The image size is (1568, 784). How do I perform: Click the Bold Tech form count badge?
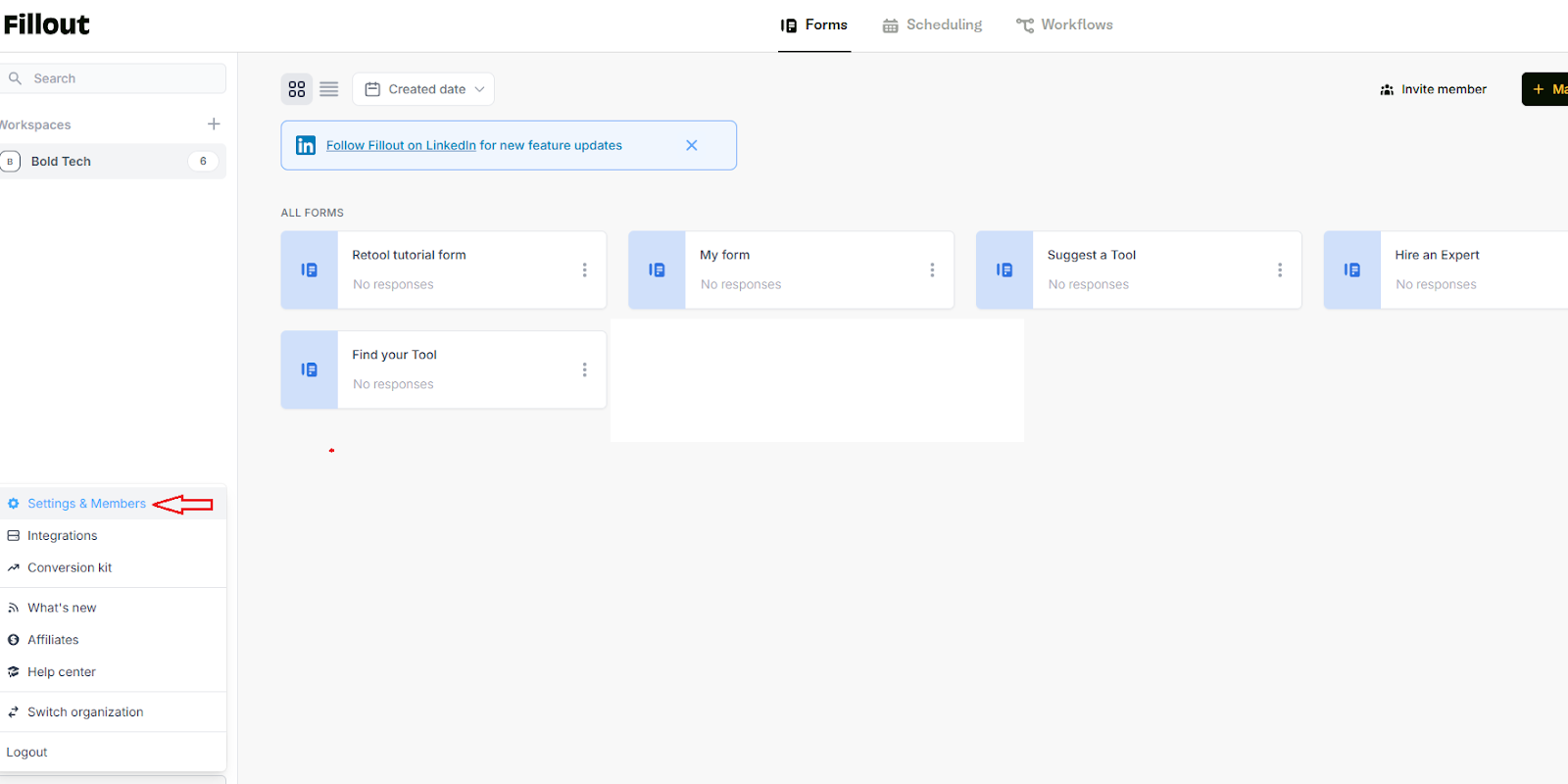coord(203,162)
